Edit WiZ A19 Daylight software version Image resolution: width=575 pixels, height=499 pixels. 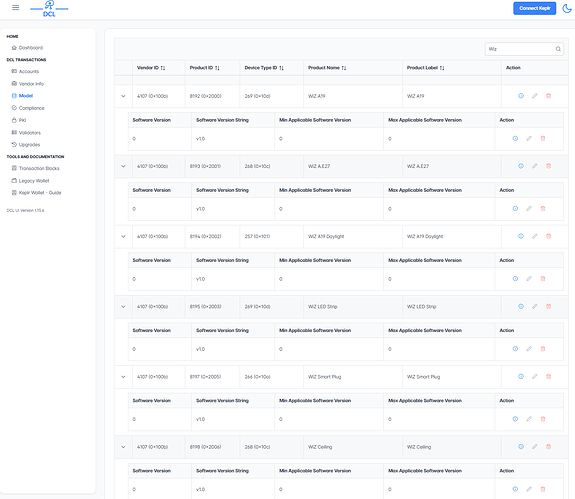coord(529,279)
